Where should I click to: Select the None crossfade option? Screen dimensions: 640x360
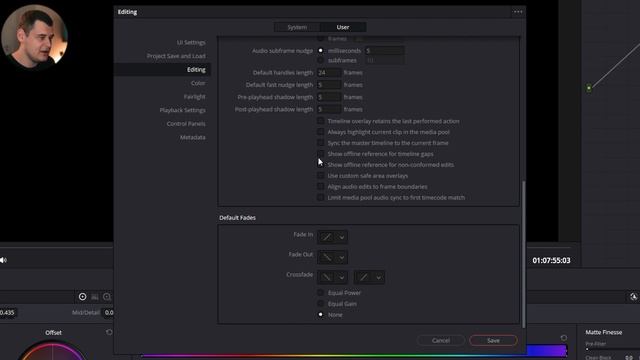[320, 315]
